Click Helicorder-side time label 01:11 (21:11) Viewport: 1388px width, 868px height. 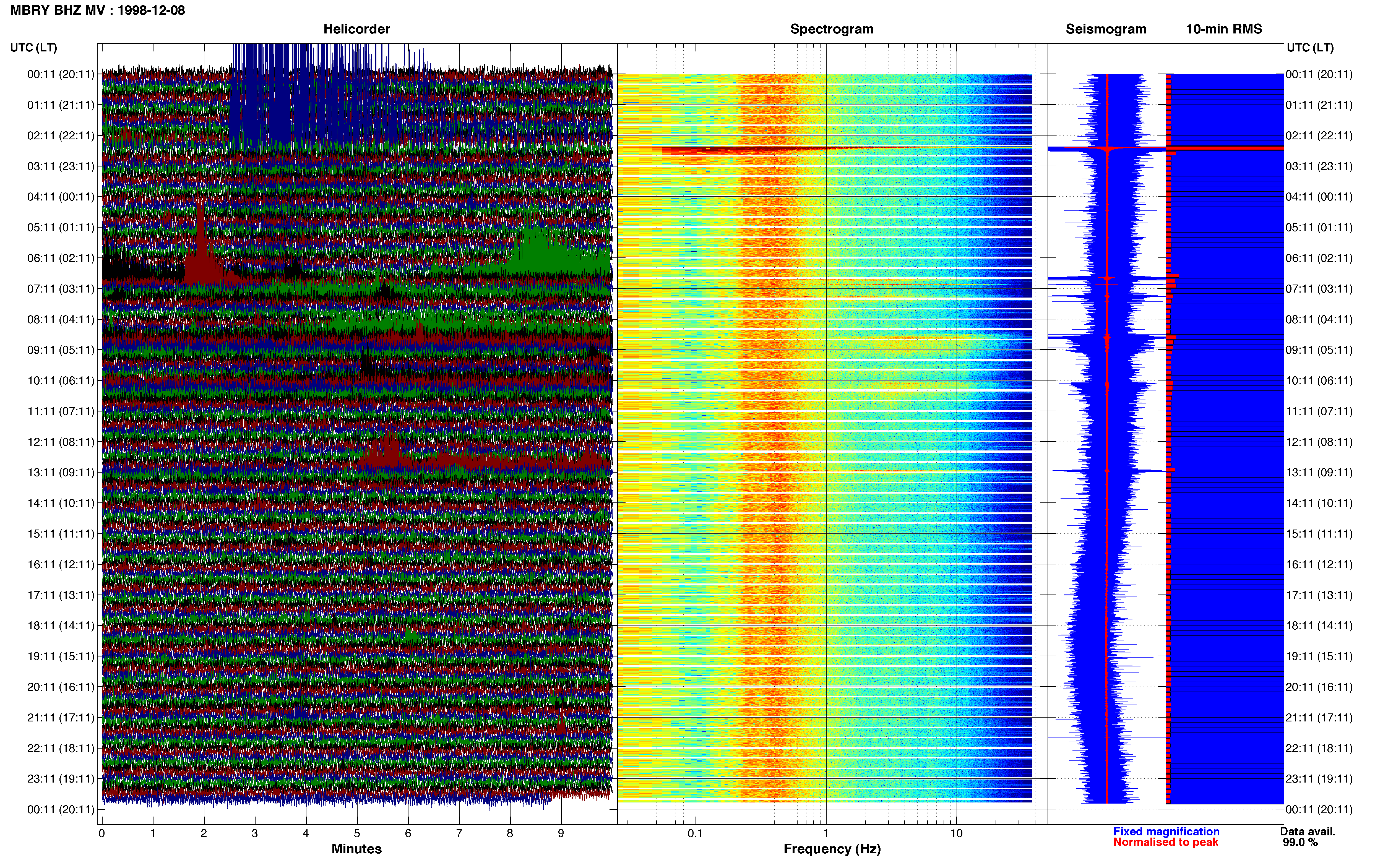tap(61, 105)
